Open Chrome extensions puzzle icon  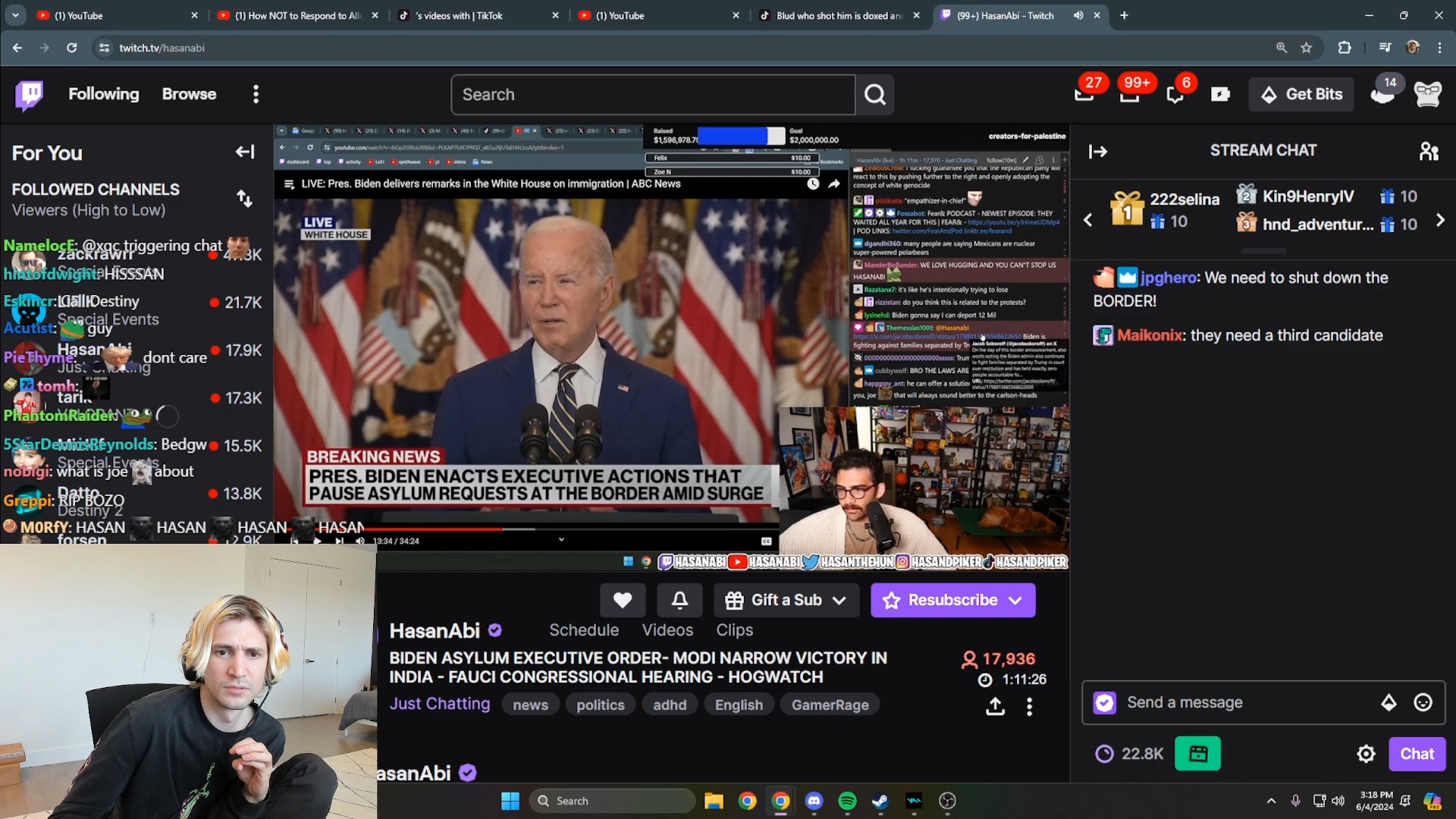(x=1345, y=48)
